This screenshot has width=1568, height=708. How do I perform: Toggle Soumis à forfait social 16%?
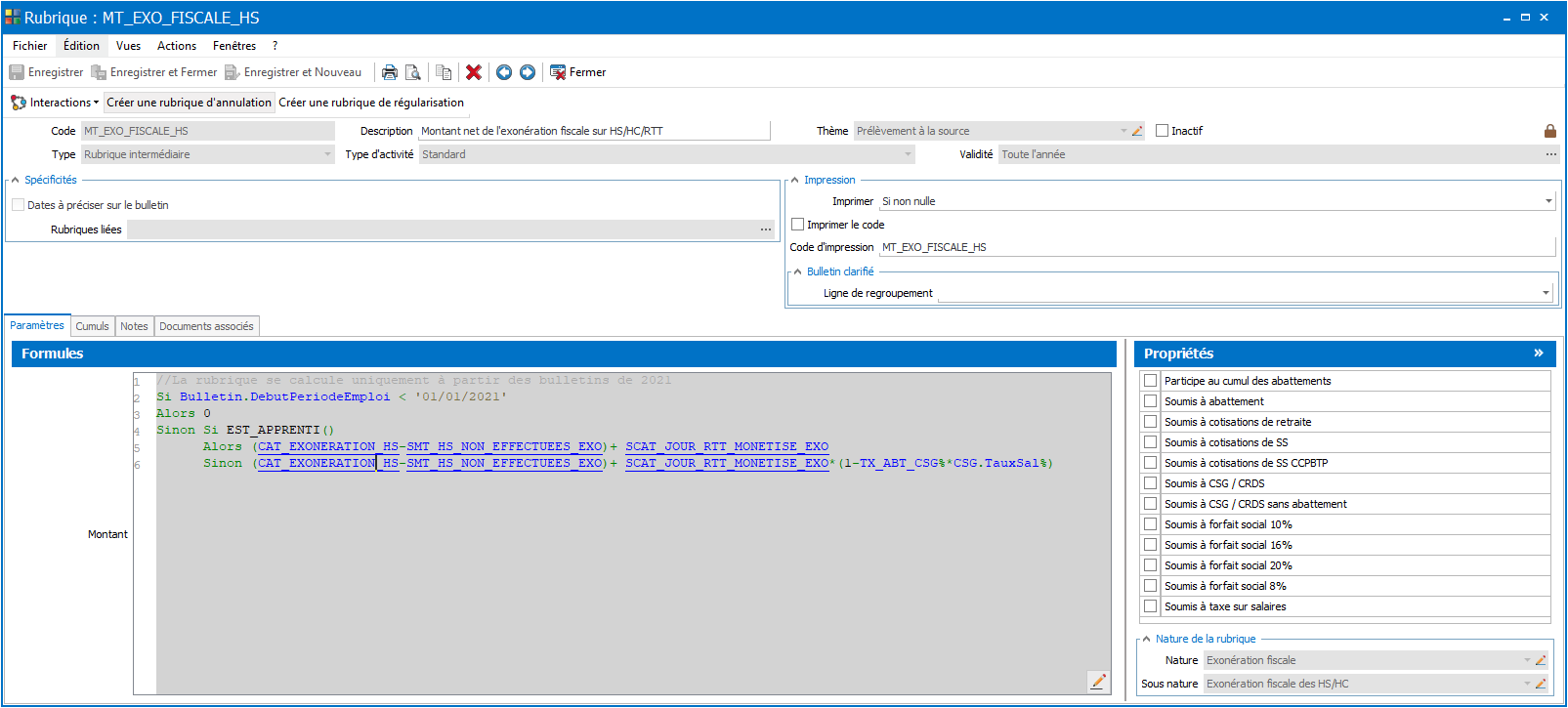[1151, 545]
